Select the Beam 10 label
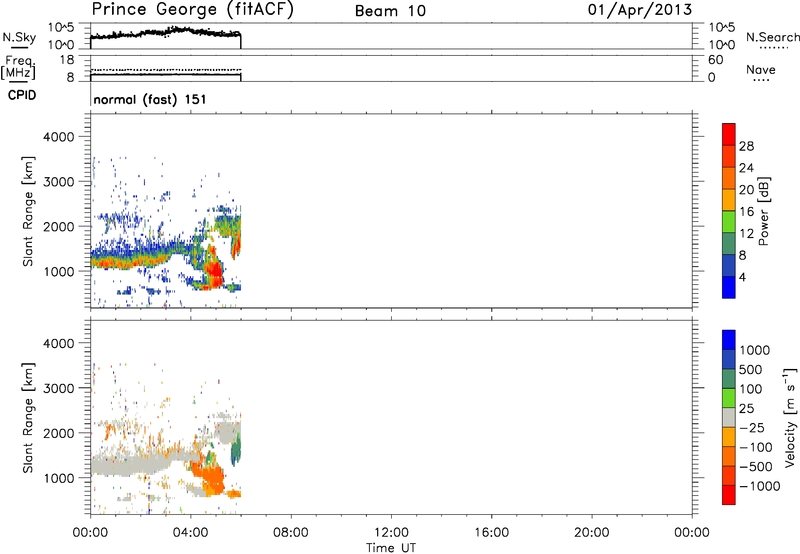 [x=390, y=11]
